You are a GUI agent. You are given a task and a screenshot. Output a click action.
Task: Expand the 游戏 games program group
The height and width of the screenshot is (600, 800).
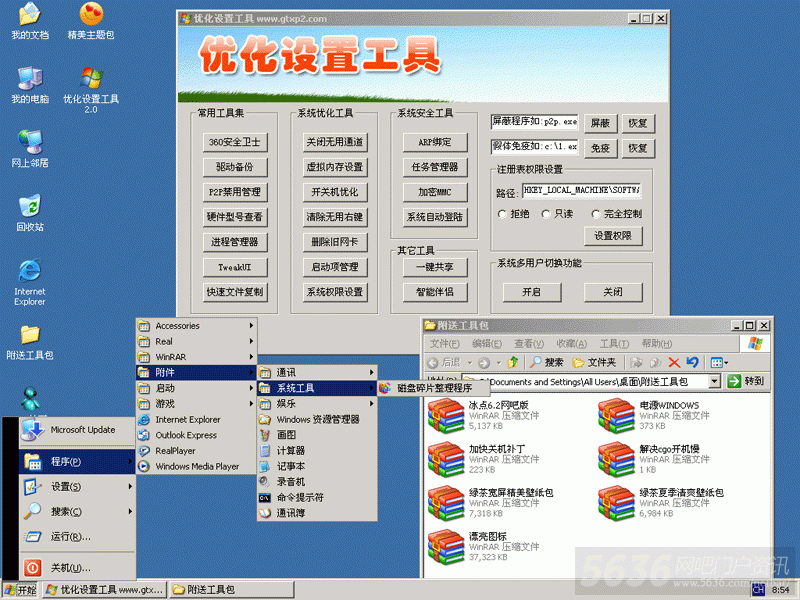click(196, 404)
